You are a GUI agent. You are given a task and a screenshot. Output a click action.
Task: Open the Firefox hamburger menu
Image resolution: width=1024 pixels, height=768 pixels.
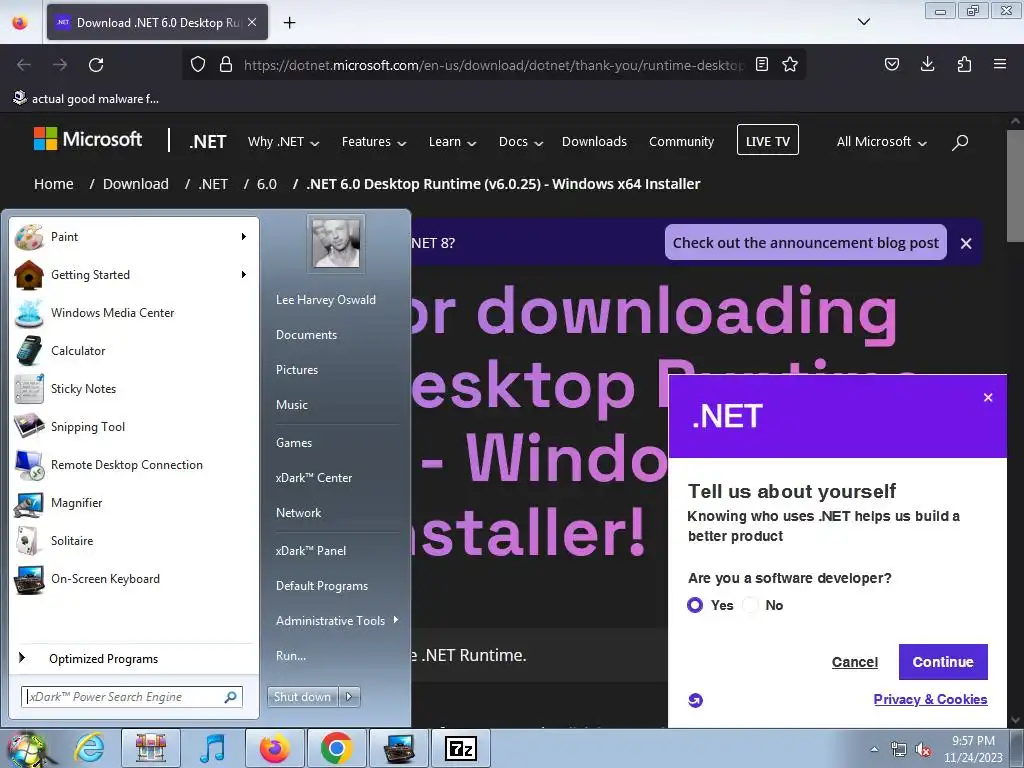point(1000,64)
